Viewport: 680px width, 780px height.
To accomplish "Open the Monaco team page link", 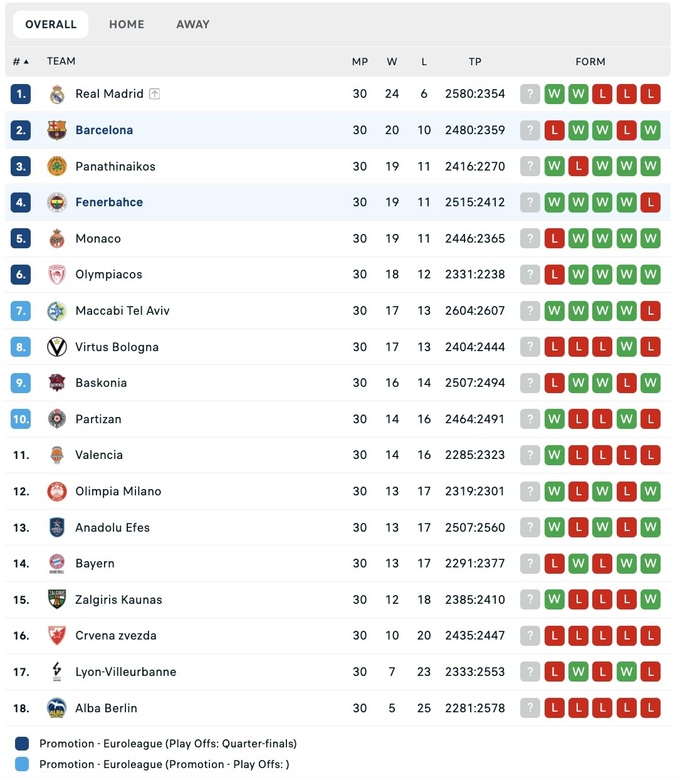I will click(x=98, y=238).
